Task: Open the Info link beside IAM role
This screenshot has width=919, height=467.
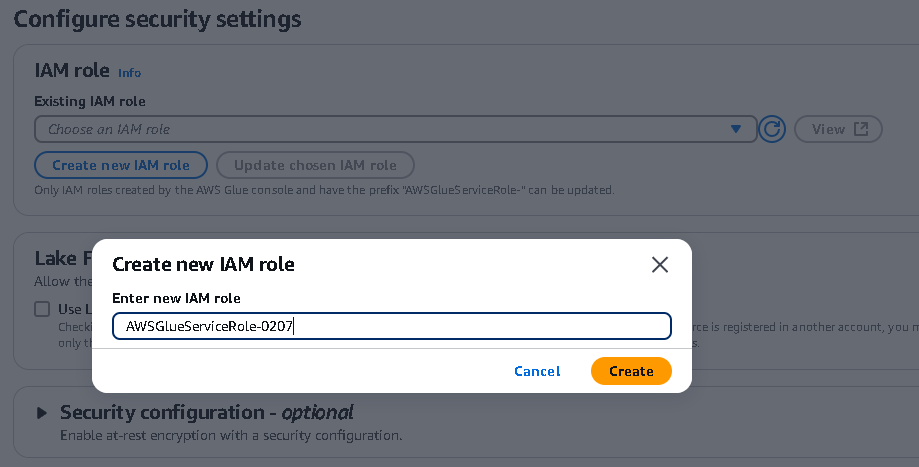Action: [129, 73]
